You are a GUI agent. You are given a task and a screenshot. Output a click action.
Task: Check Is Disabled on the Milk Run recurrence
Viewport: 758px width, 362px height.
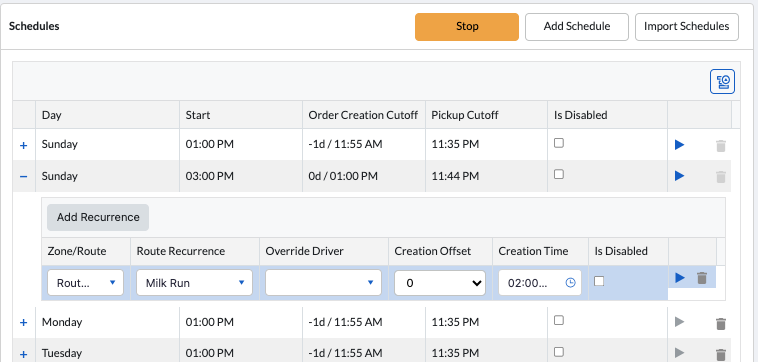(599, 281)
